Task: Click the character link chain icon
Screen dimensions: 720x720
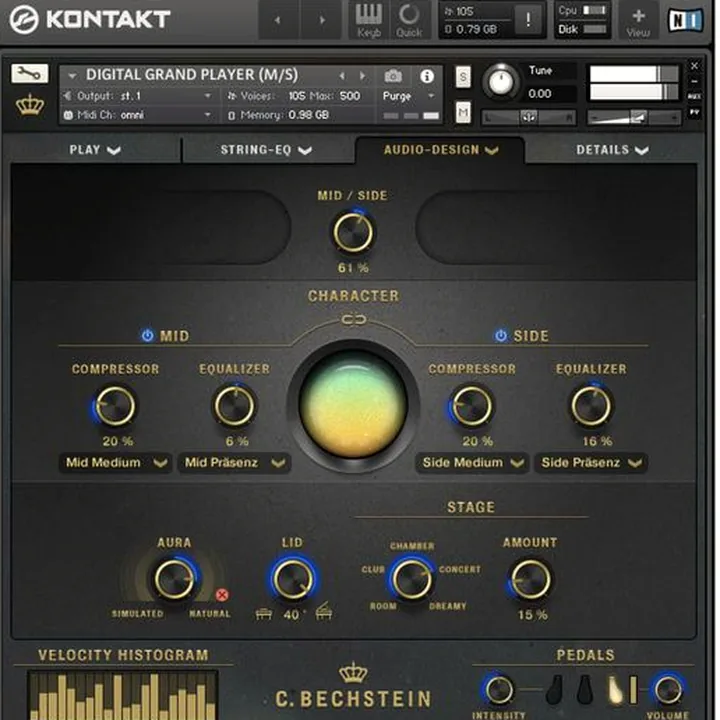Action: [x=354, y=320]
